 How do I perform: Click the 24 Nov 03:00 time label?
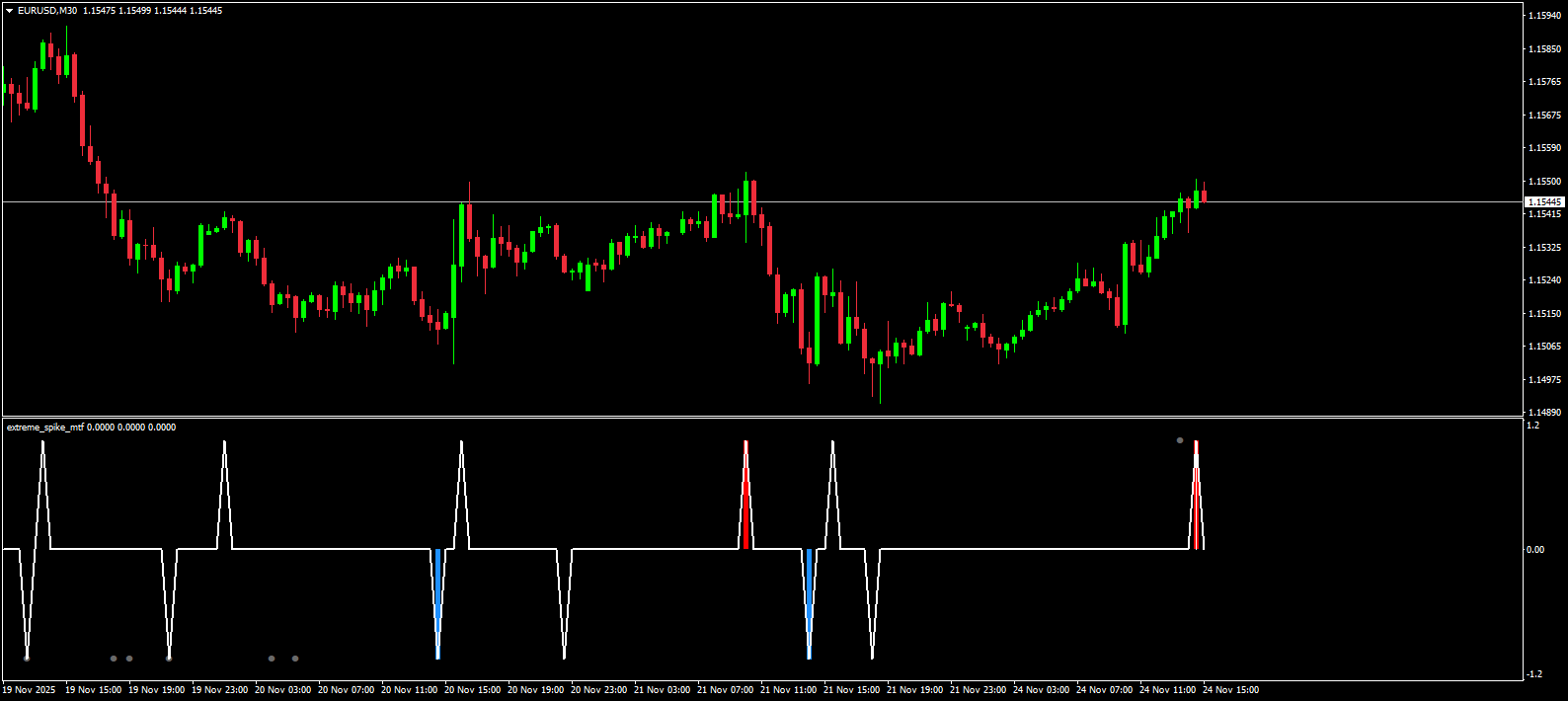pos(1042,690)
